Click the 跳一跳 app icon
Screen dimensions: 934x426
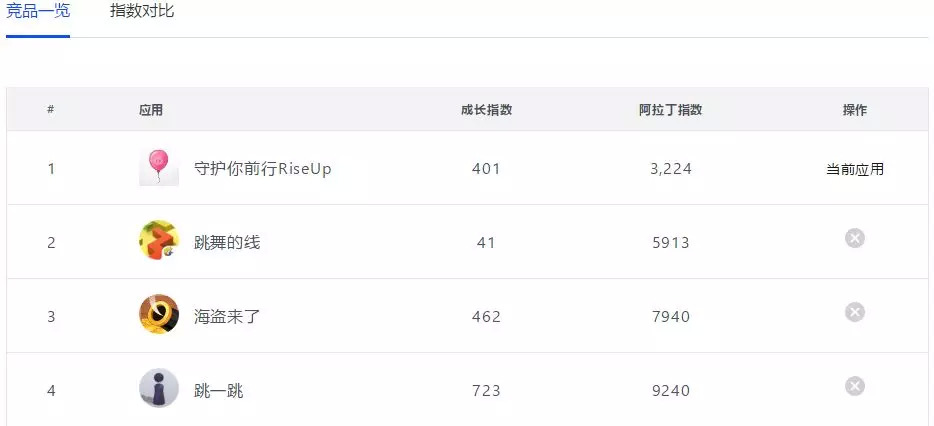coord(158,389)
